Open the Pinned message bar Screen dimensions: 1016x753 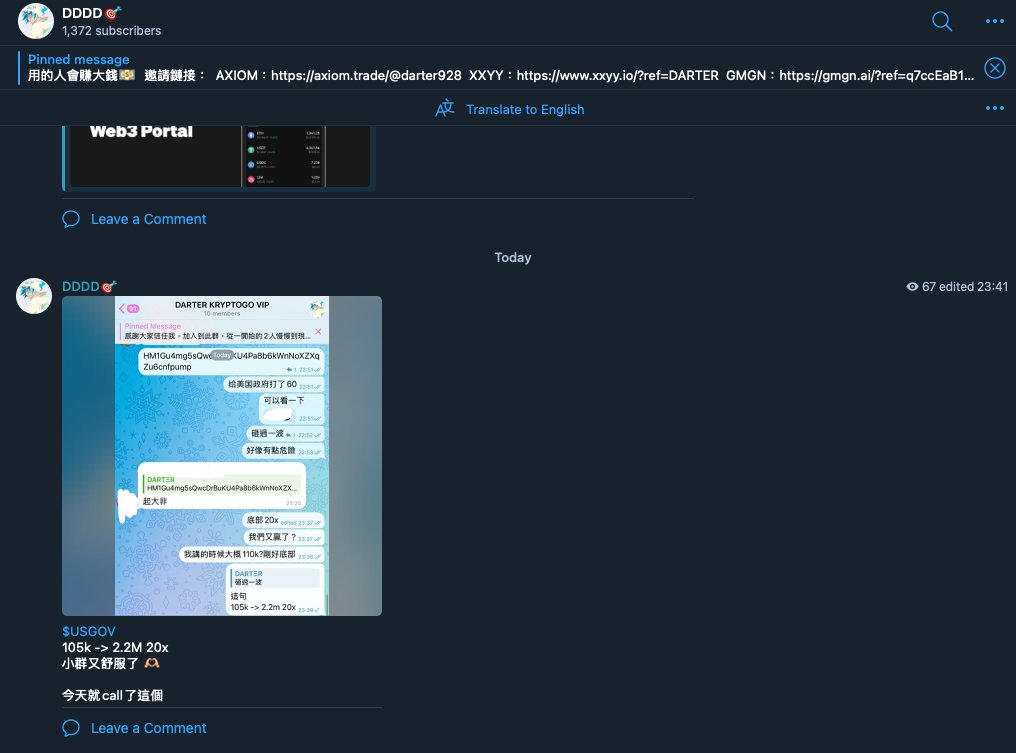click(x=500, y=67)
